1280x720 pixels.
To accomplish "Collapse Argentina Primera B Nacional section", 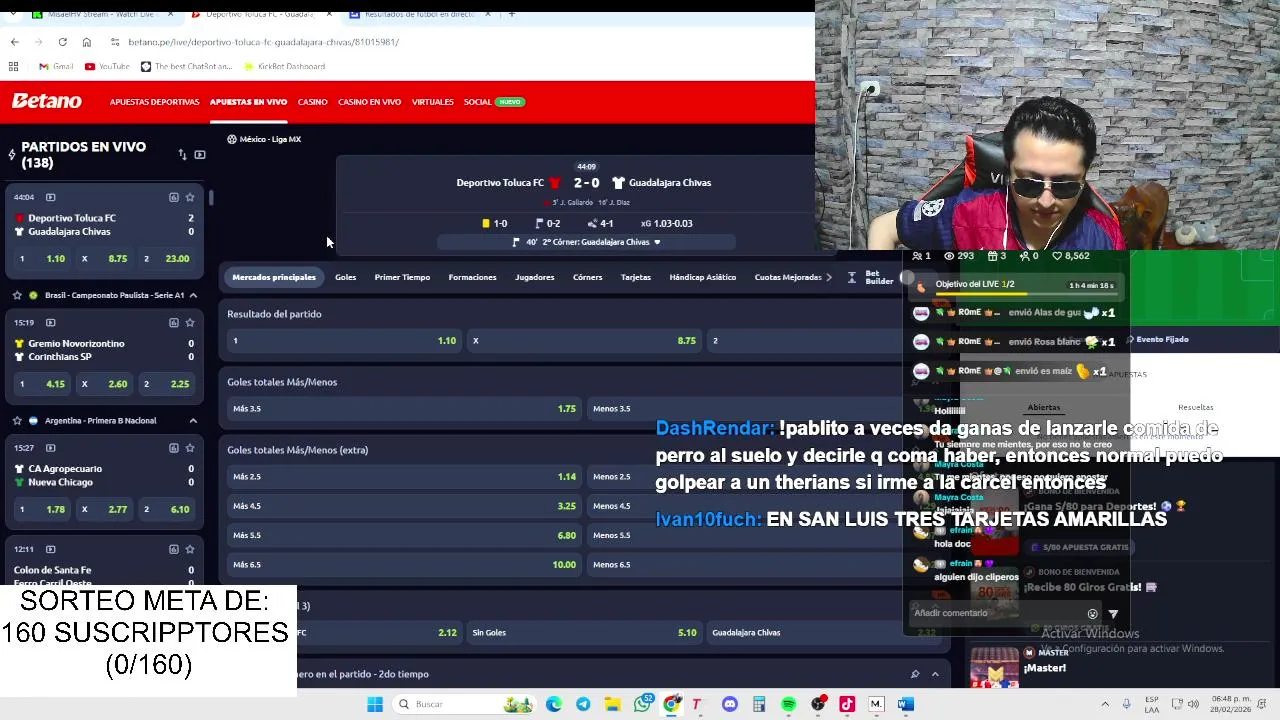I will coord(193,421).
